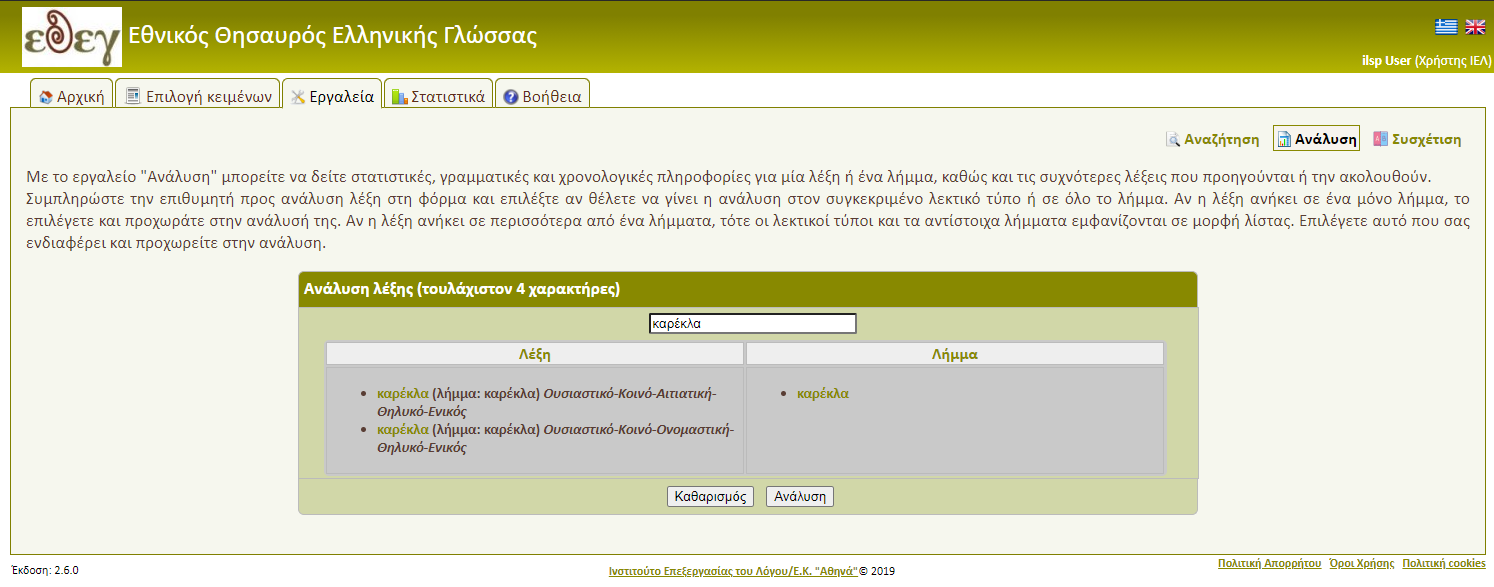The image size is (1494, 587).
Task: Open the Αρχική tab
Action: pyautogui.click(x=71, y=97)
